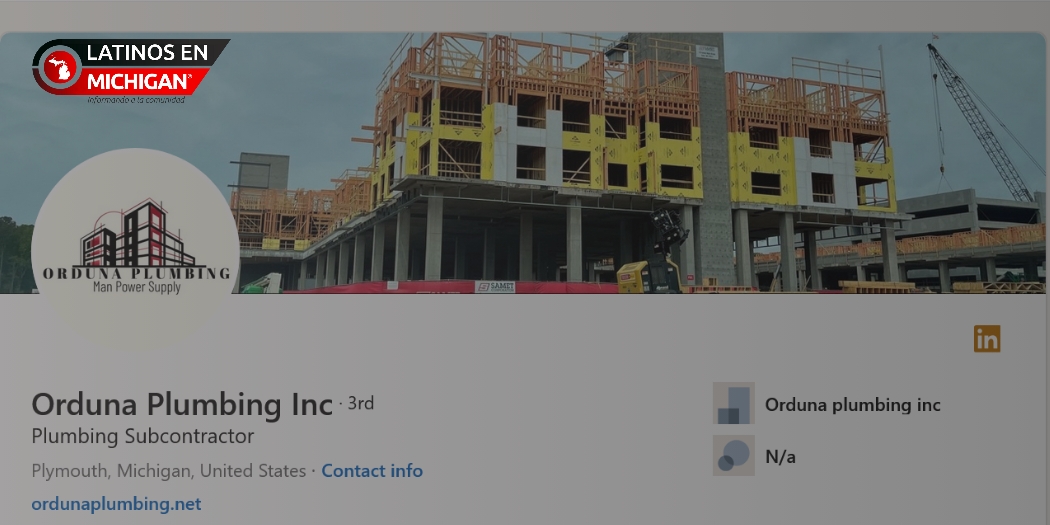The height and width of the screenshot is (525, 1050).
Task: Click the Orduna plumbing inc company name
Action: point(852,404)
